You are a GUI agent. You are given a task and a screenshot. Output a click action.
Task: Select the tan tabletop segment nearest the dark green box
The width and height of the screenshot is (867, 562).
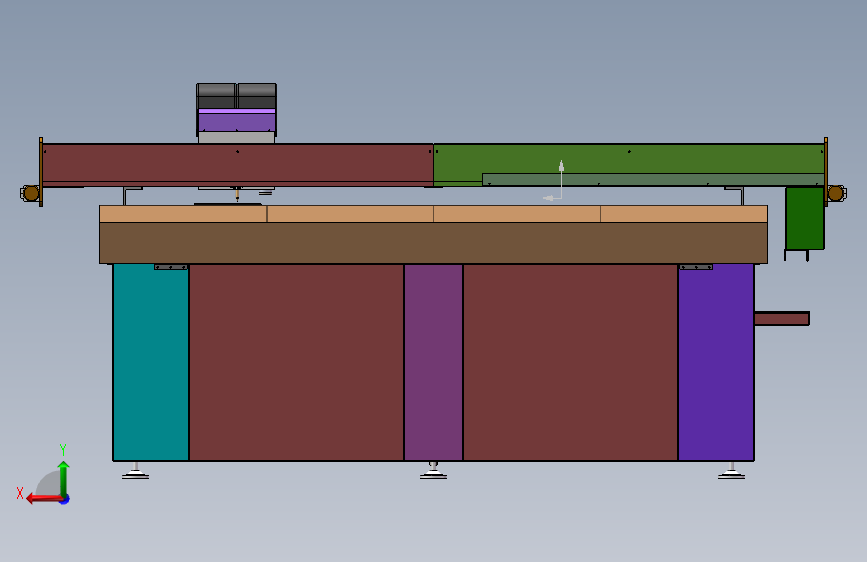(x=684, y=214)
